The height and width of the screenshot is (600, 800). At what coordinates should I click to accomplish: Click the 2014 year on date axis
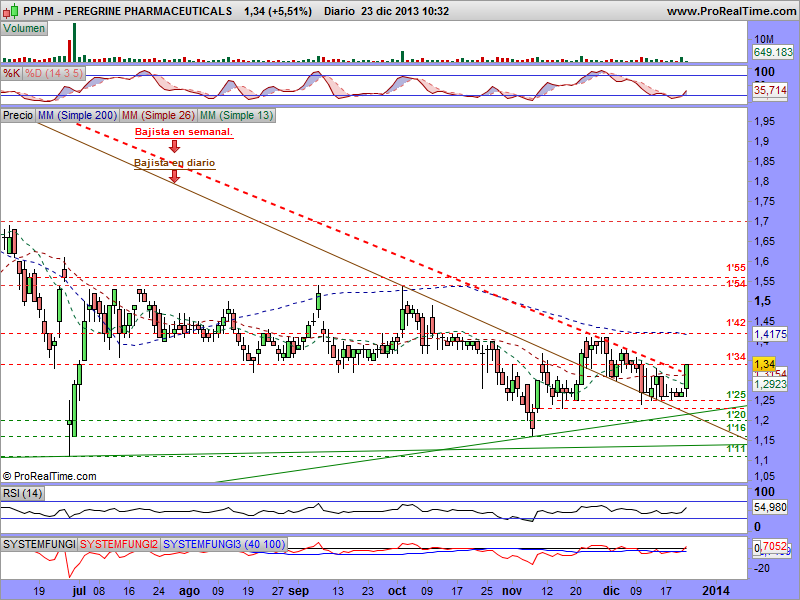tap(716, 591)
